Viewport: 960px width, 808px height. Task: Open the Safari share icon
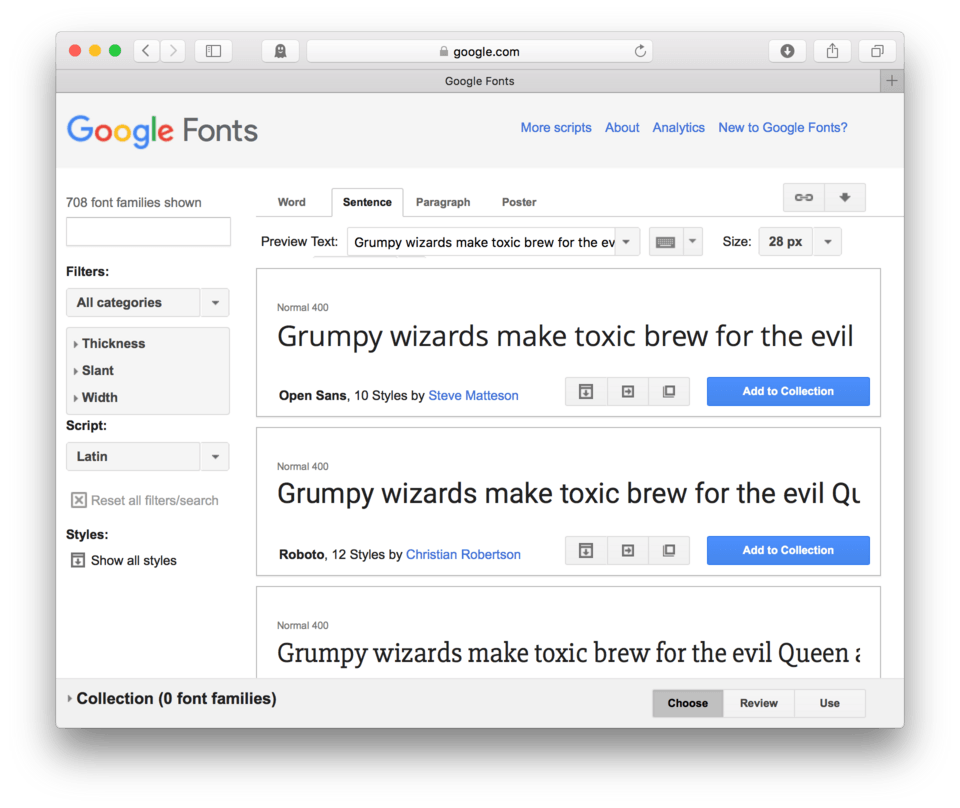tap(832, 51)
